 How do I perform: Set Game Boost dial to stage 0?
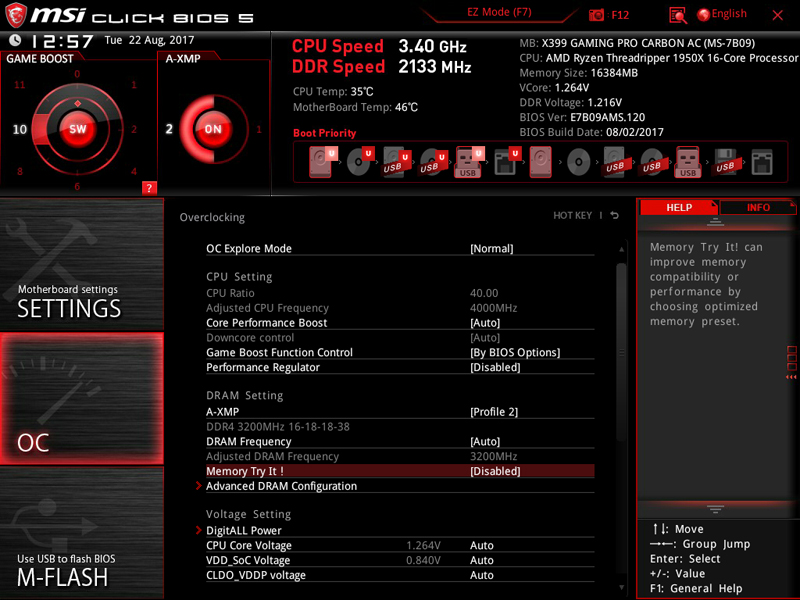pos(77,74)
